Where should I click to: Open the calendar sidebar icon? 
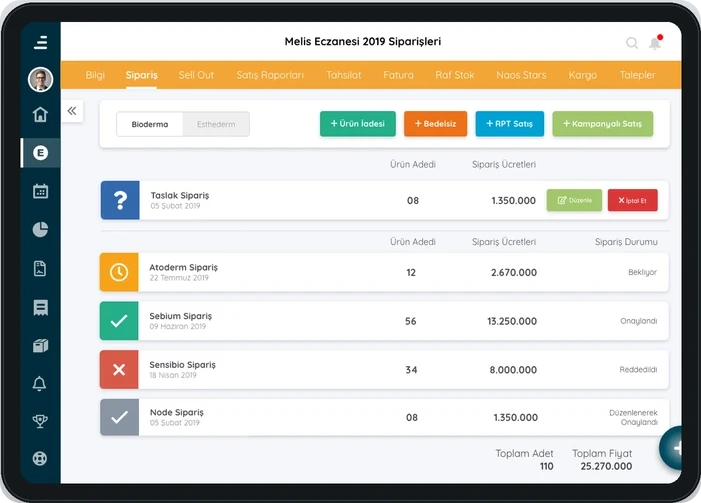point(40,191)
